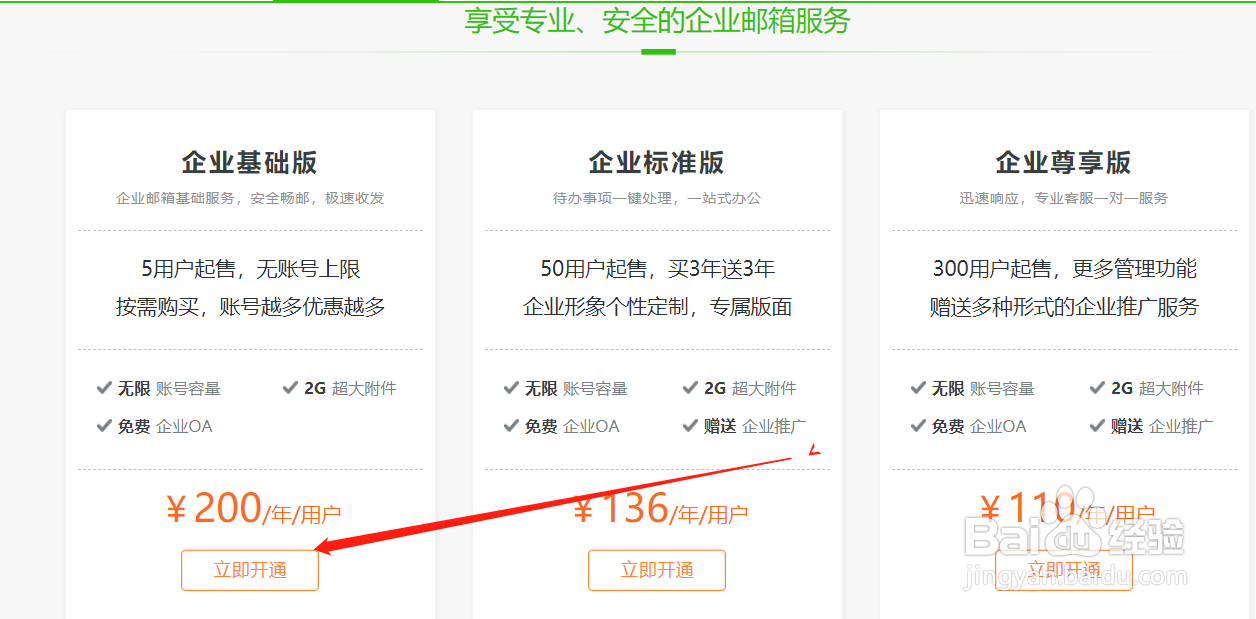
Task: Open 立即开通 for 企业基础版
Action: pyautogui.click(x=249, y=570)
